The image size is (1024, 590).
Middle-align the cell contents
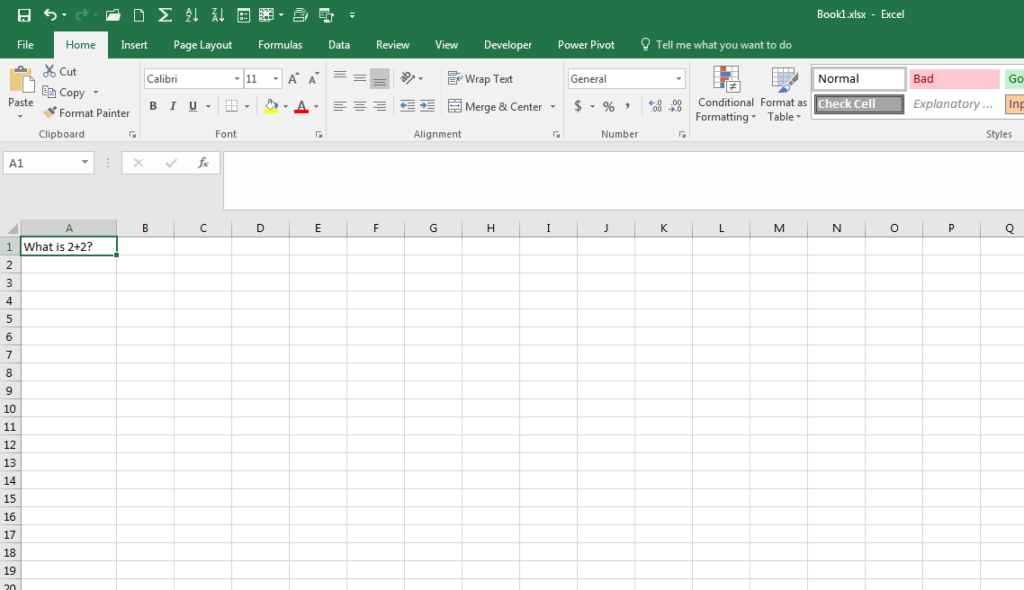[x=360, y=78]
